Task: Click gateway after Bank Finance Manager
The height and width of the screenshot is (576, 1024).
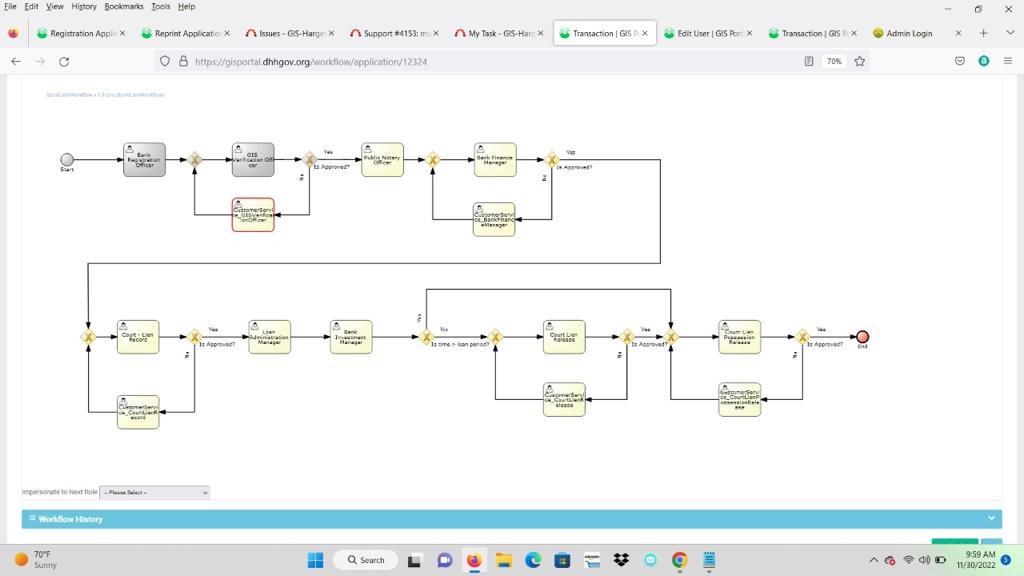Action: point(551,159)
